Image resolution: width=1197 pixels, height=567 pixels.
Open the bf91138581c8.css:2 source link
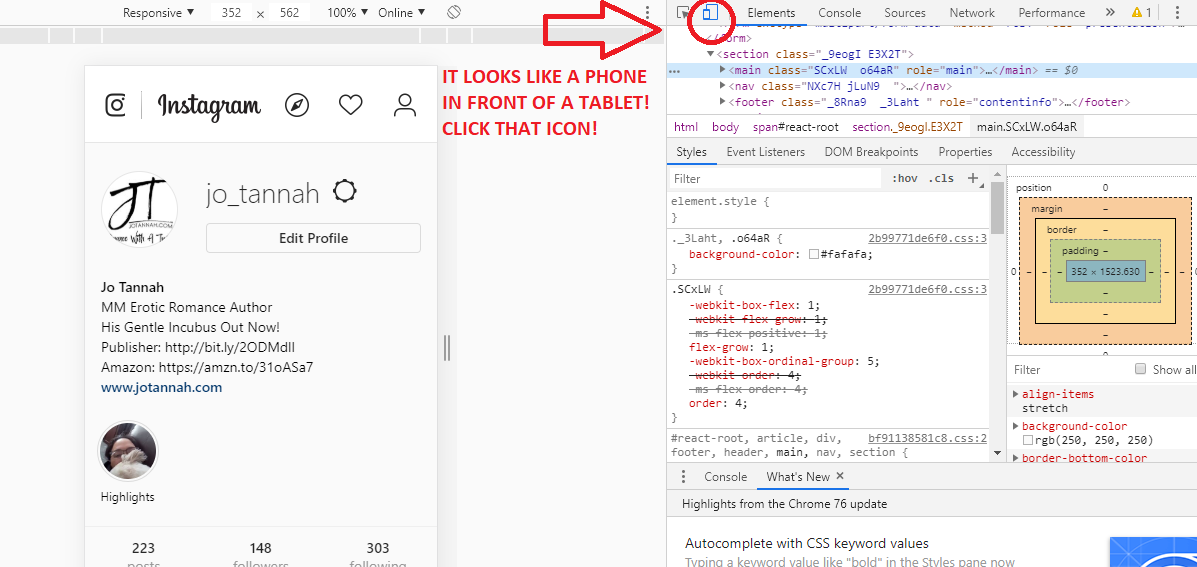click(x=928, y=438)
